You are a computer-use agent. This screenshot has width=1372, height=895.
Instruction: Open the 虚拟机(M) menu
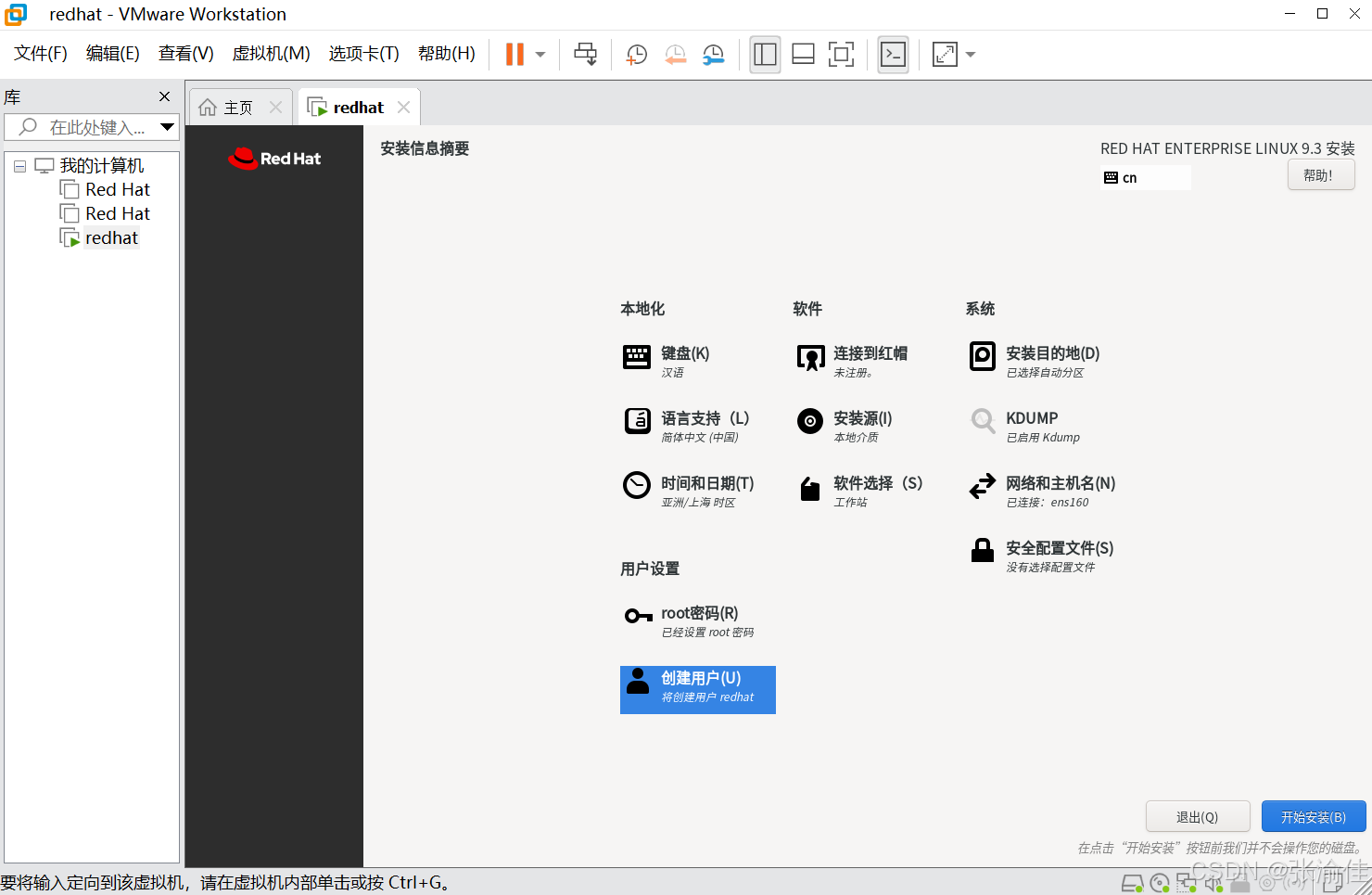(271, 54)
